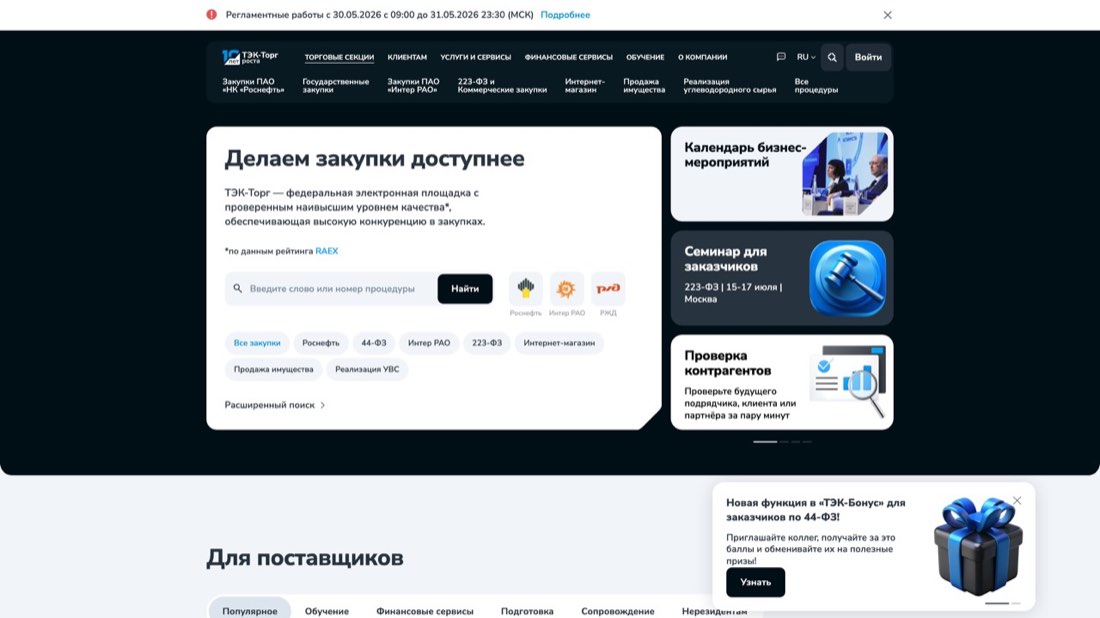Open Все процедуры section
This screenshot has height=618, width=1100.
pos(816,86)
